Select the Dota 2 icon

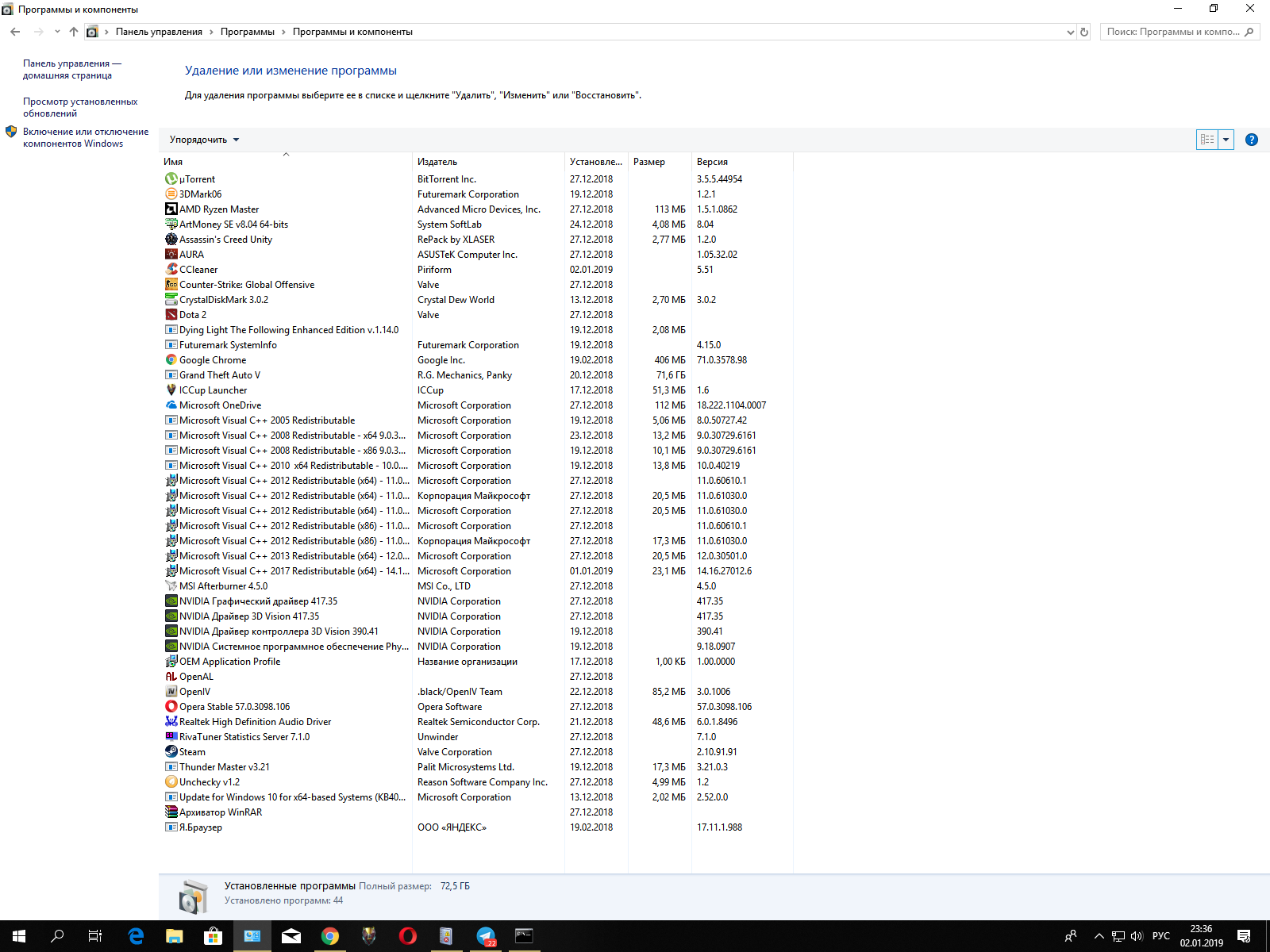[x=171, y=315]
